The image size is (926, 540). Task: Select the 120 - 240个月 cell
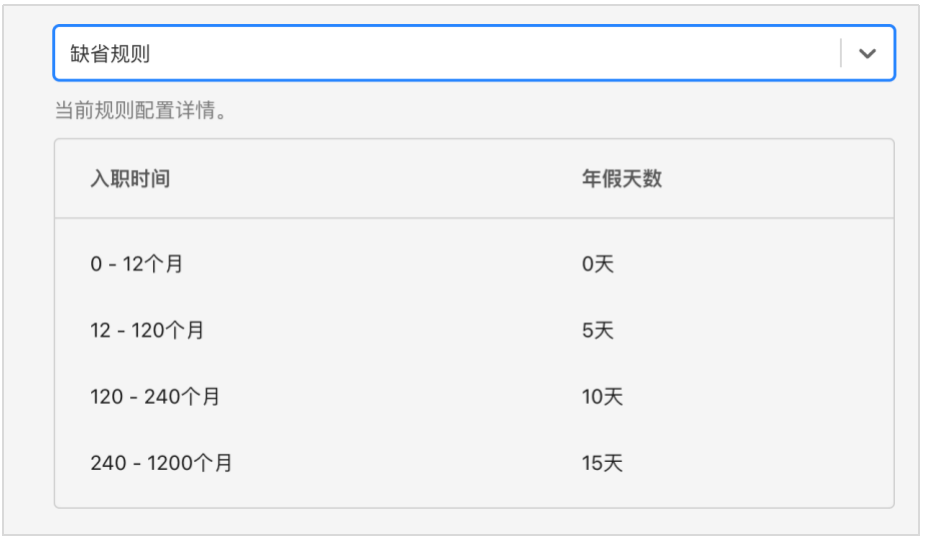[x=155, y=396]
